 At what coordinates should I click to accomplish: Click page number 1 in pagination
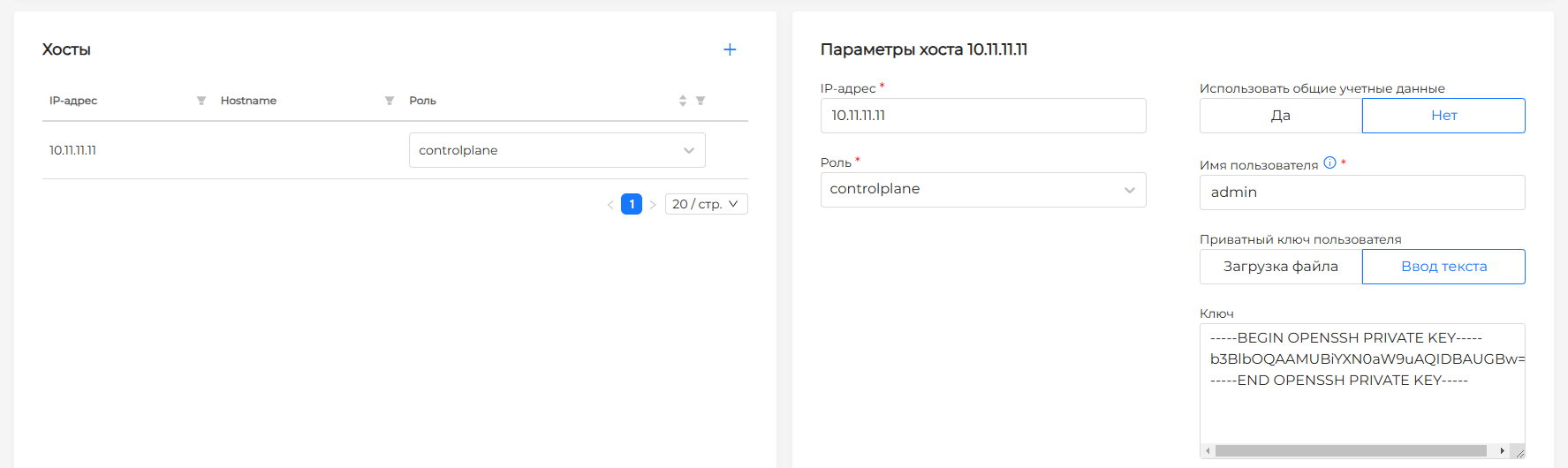[x=632, y=204]
